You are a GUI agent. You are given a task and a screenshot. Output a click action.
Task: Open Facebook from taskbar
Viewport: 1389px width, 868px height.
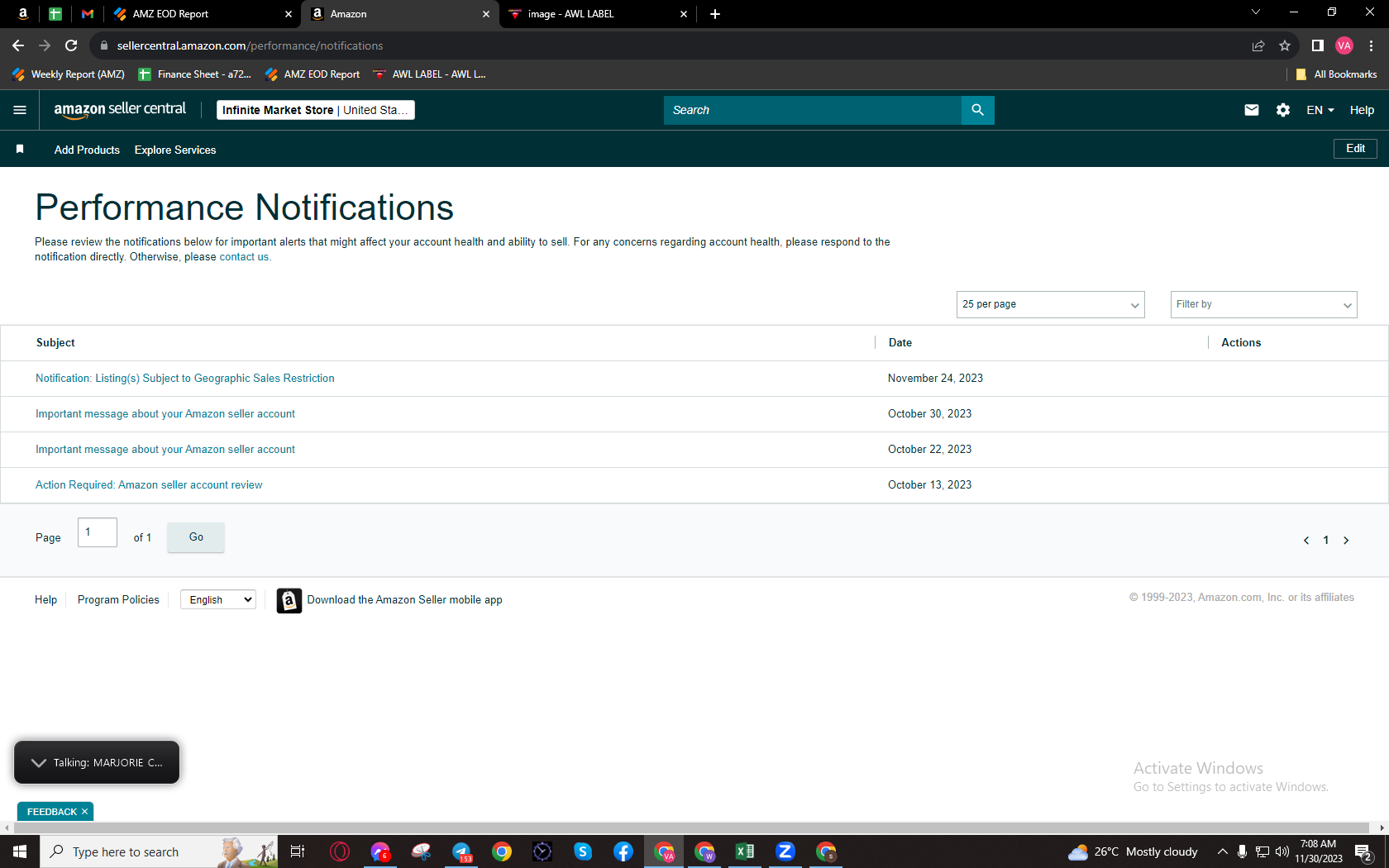tap(623, 851)
